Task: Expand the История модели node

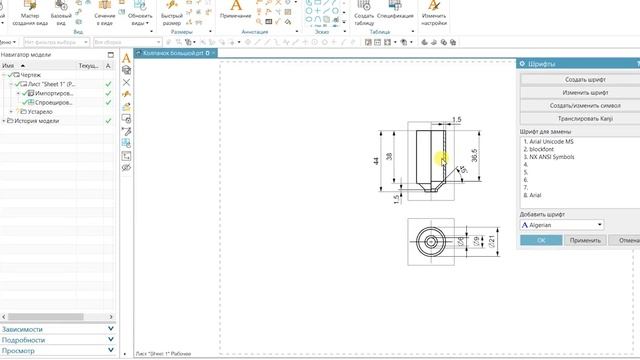Action: (x=4, y=121)
